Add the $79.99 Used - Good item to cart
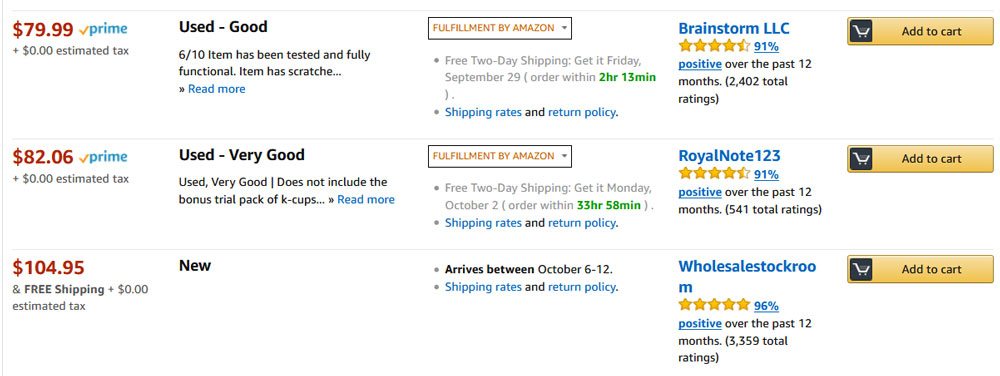This screenshot has height=376, width=1000. (x=920, y=31)
